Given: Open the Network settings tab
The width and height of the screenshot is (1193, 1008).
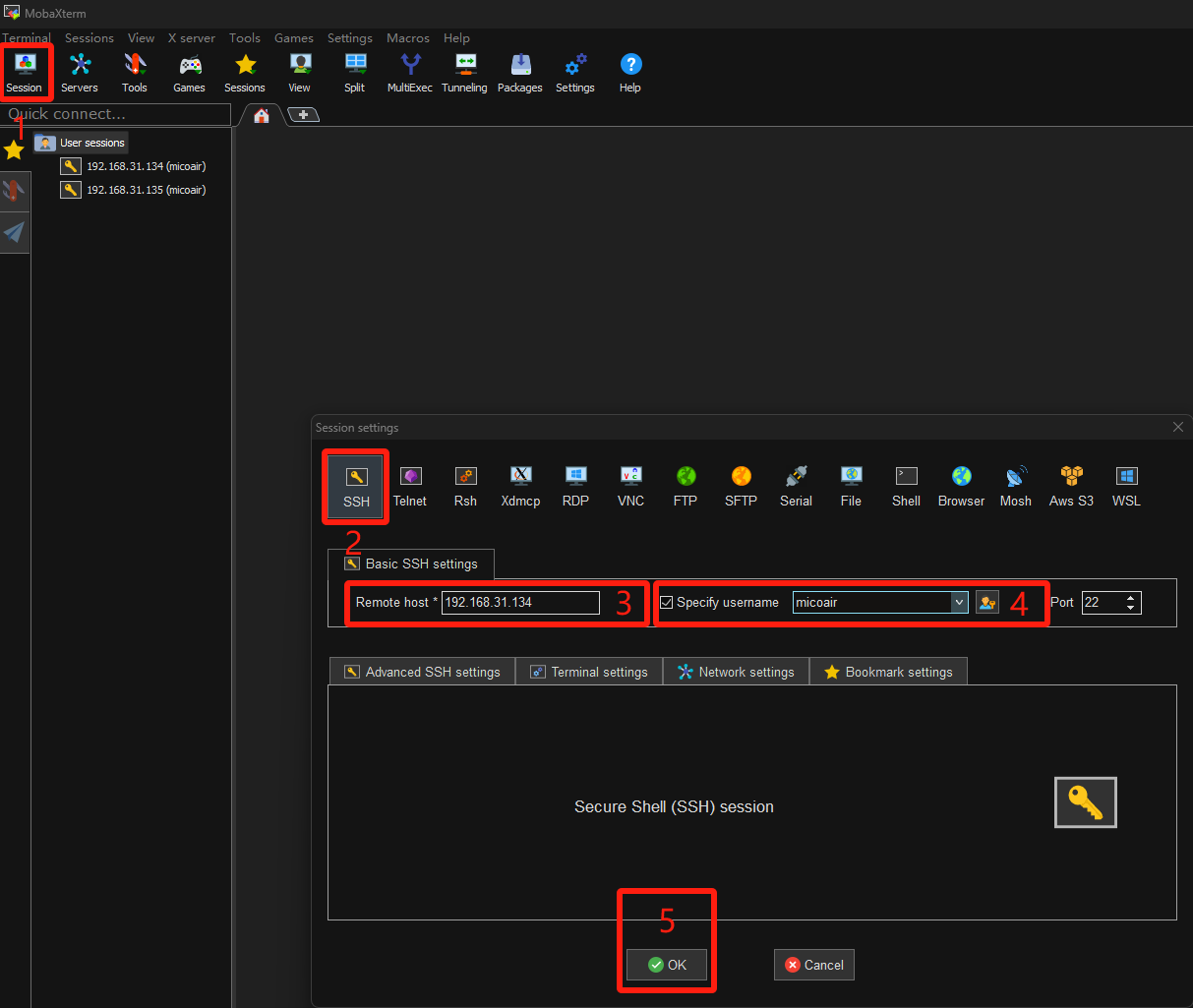Looking at the screenshot, I should [736, 672].
